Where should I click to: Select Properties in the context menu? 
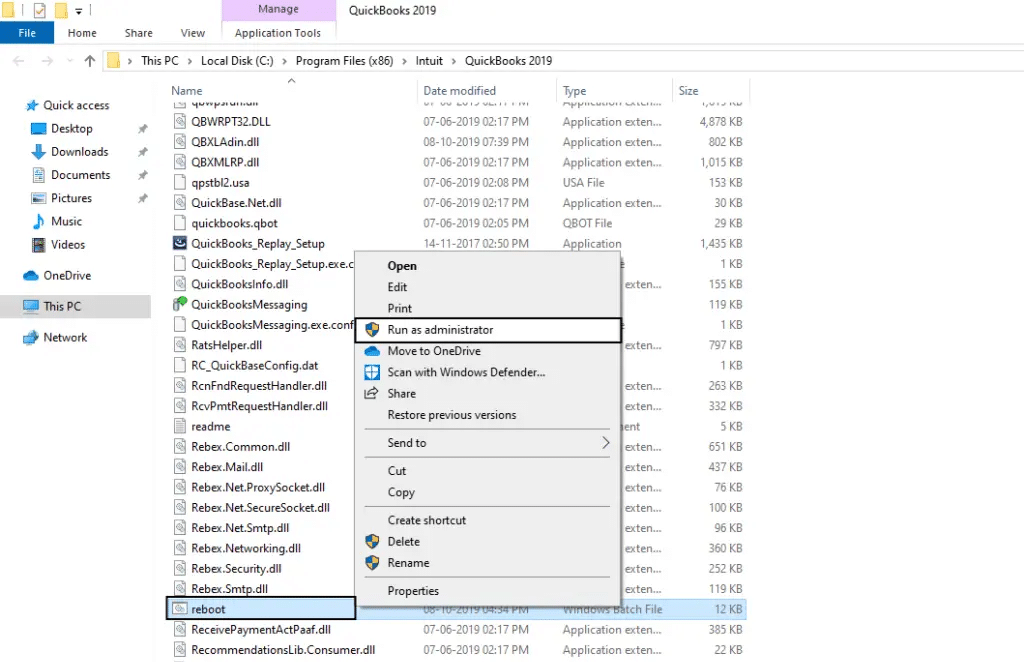tap(413, 591)
